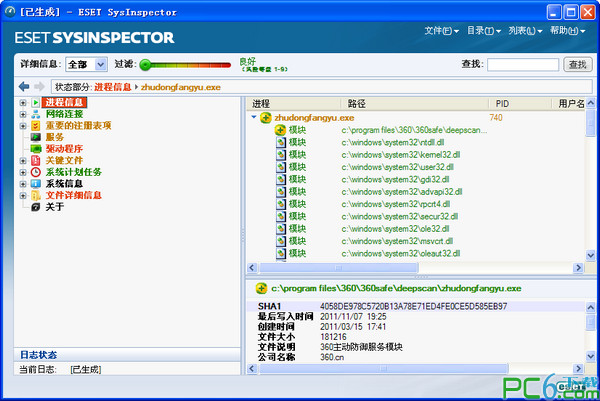The height and width of the screenshot is (401, 600).
Task: Click module icon for secur32.dll row
Action: [x=281, y=216]
